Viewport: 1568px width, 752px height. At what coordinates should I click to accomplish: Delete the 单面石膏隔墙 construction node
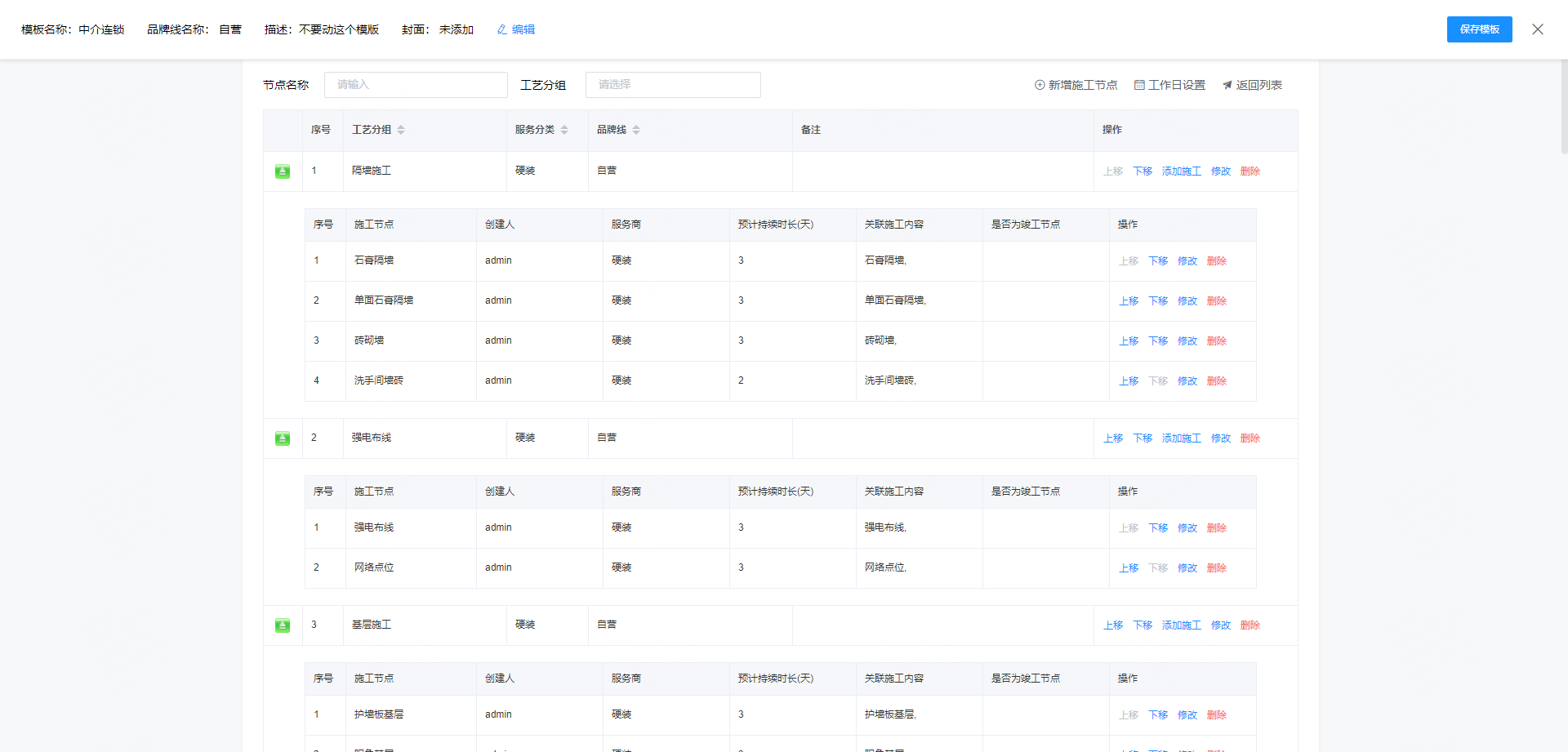pos(1216,301)
